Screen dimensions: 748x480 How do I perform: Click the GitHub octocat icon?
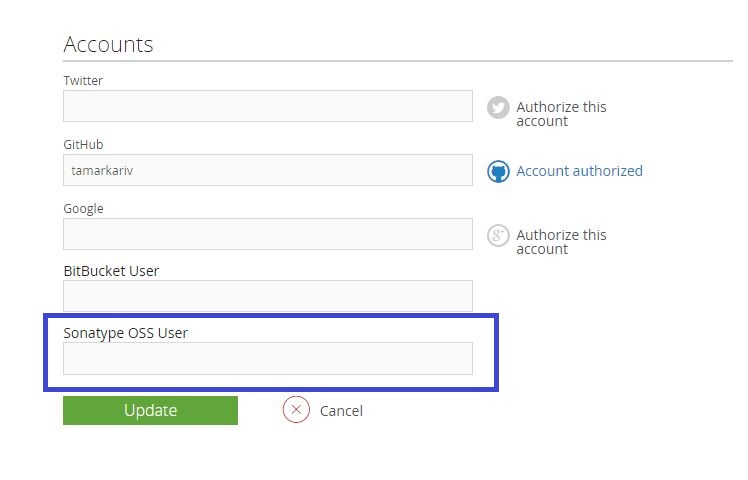pyautogui.click(x=498, y=172)
